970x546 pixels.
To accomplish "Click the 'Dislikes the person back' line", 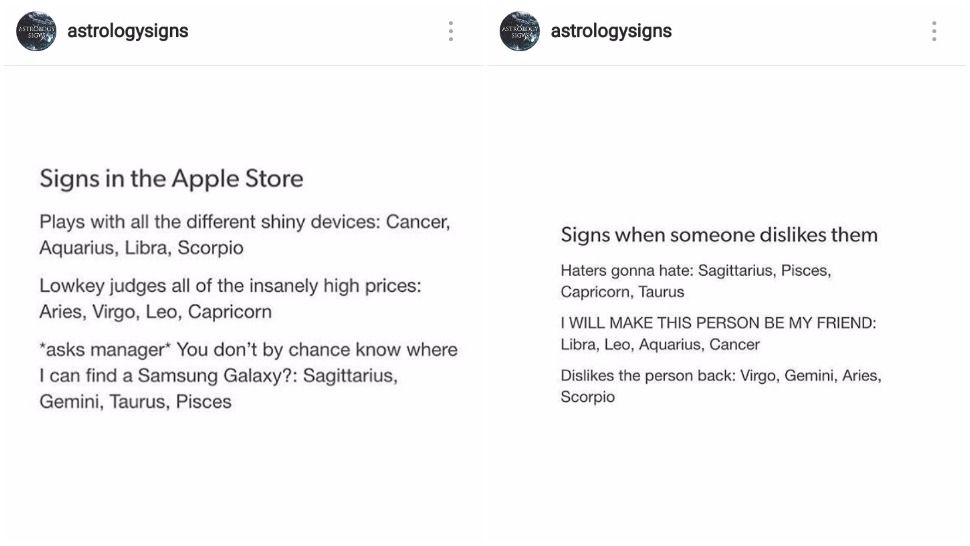I will (x=721, y=386).
